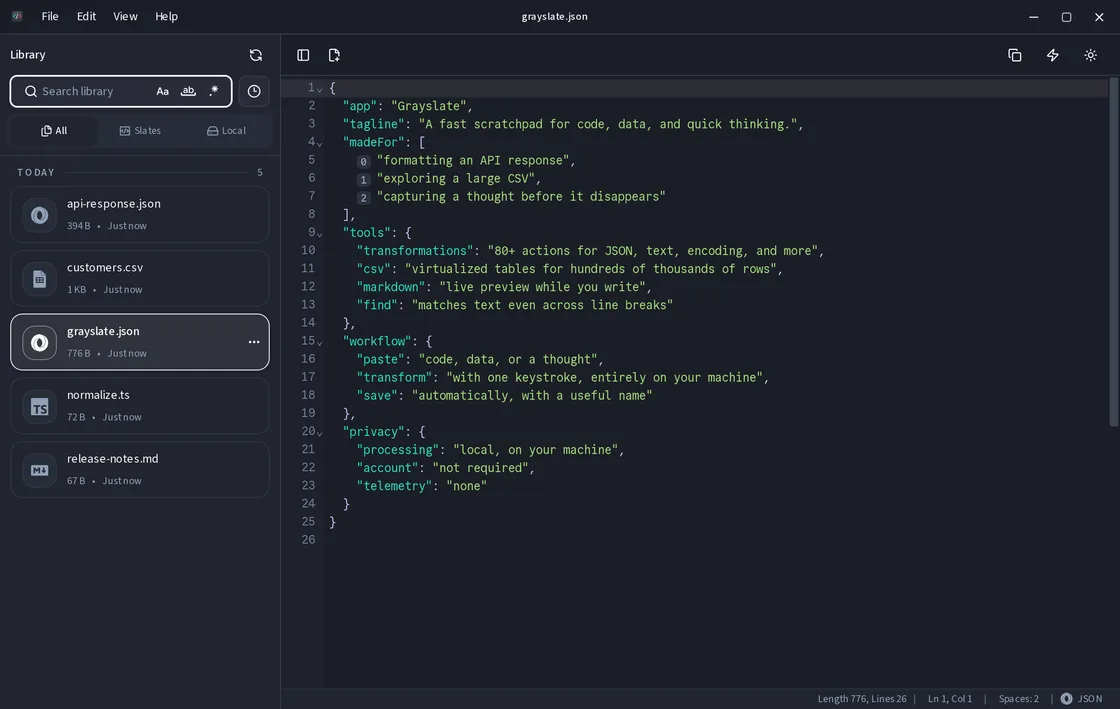Open the Help menu
The image size is (1120, 709).
click(x=166, y=16)
